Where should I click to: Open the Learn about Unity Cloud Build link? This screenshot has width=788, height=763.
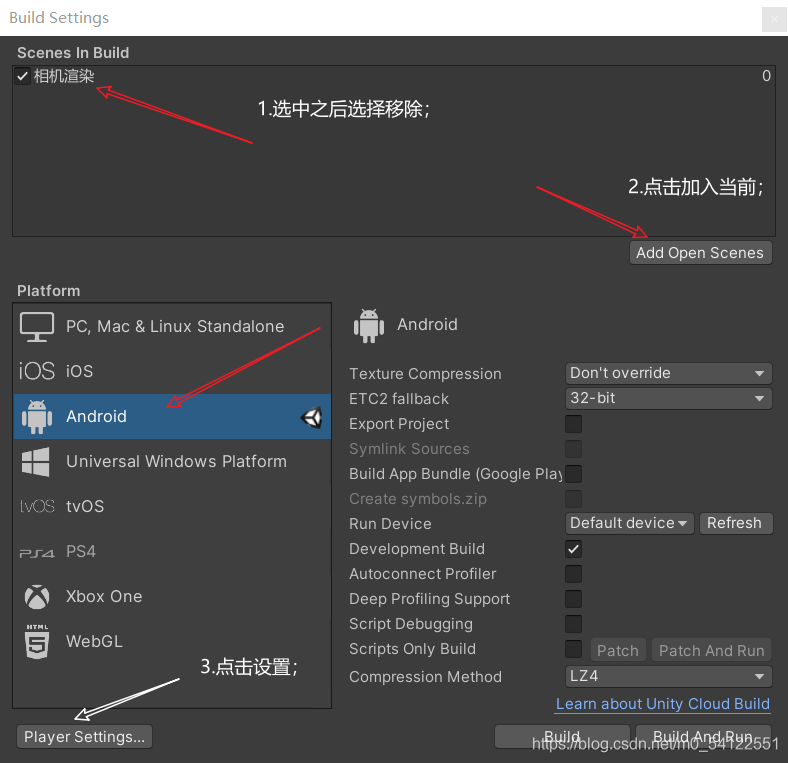663,704
